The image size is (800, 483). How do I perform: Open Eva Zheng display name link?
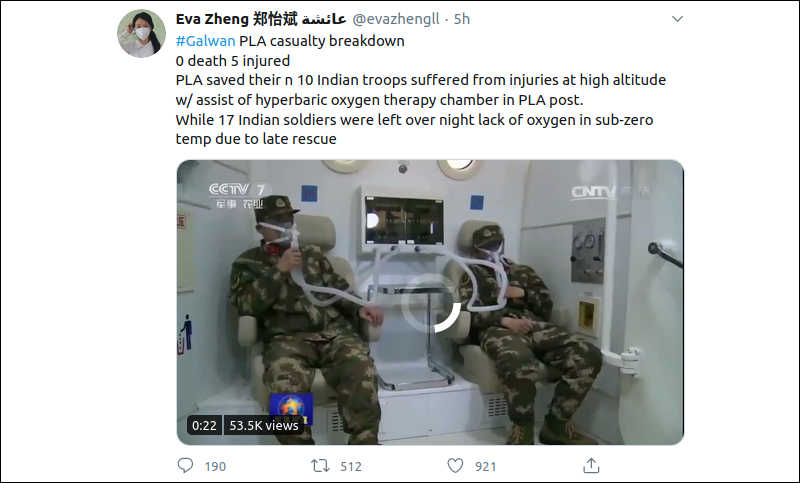[x=261, y=19]
